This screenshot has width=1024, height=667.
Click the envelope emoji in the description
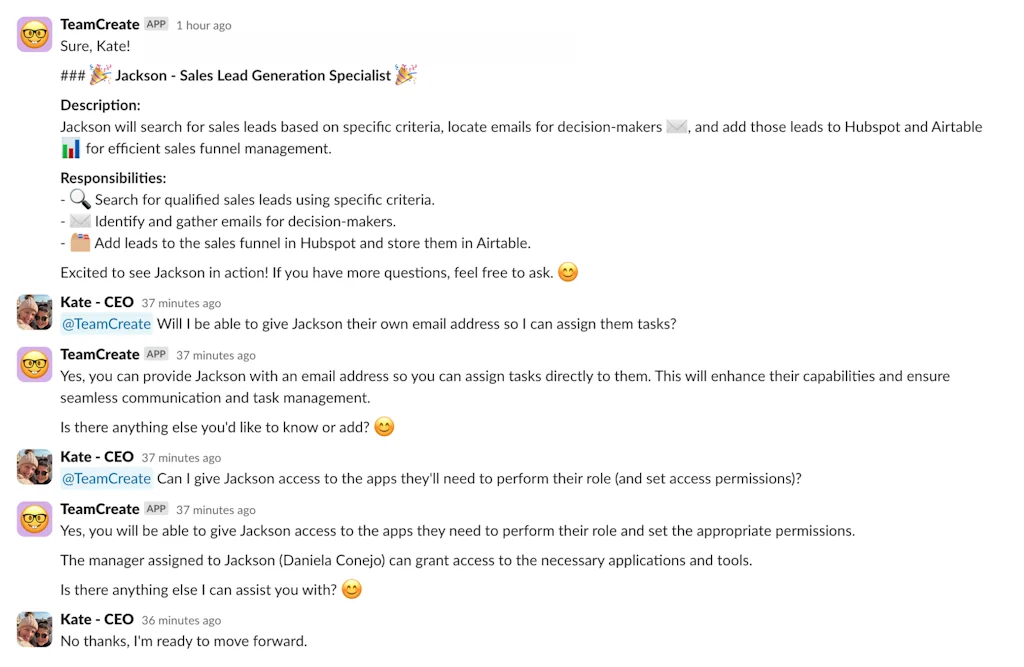(676, 126)
